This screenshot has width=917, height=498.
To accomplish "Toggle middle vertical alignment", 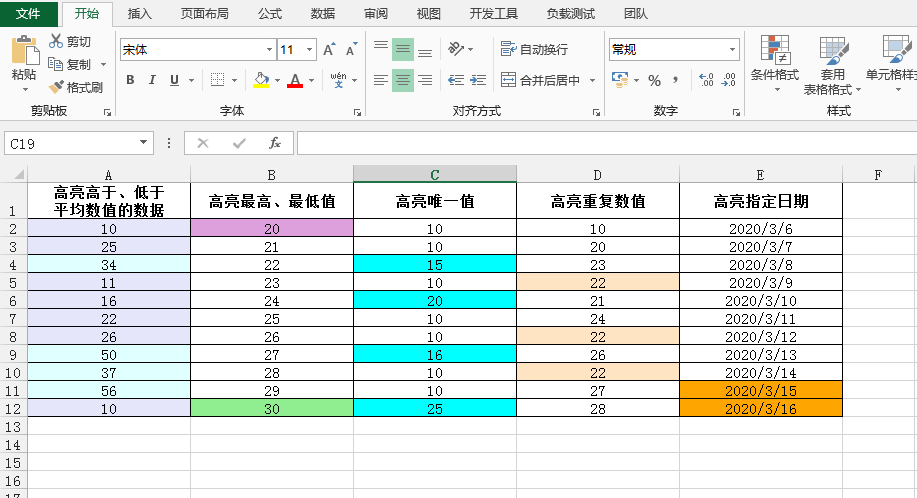I will pos(403,50).
